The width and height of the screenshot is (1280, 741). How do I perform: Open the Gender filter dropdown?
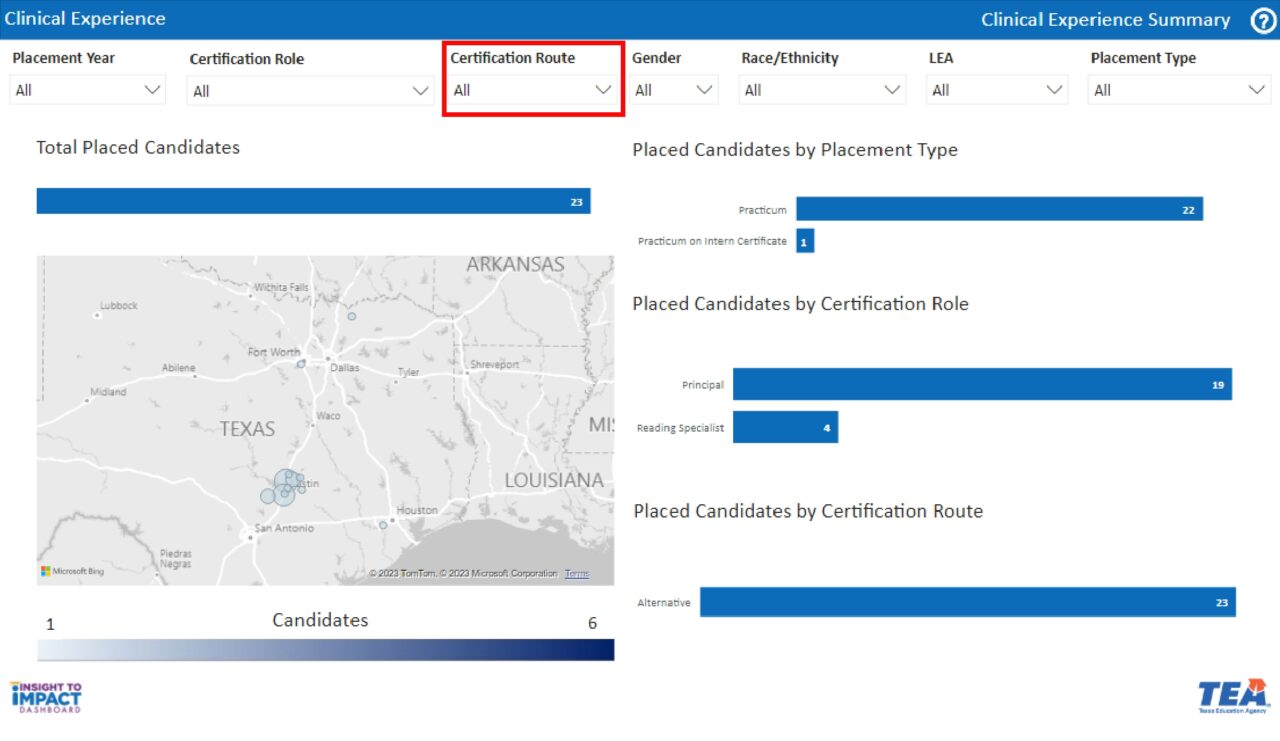(674, 90)
